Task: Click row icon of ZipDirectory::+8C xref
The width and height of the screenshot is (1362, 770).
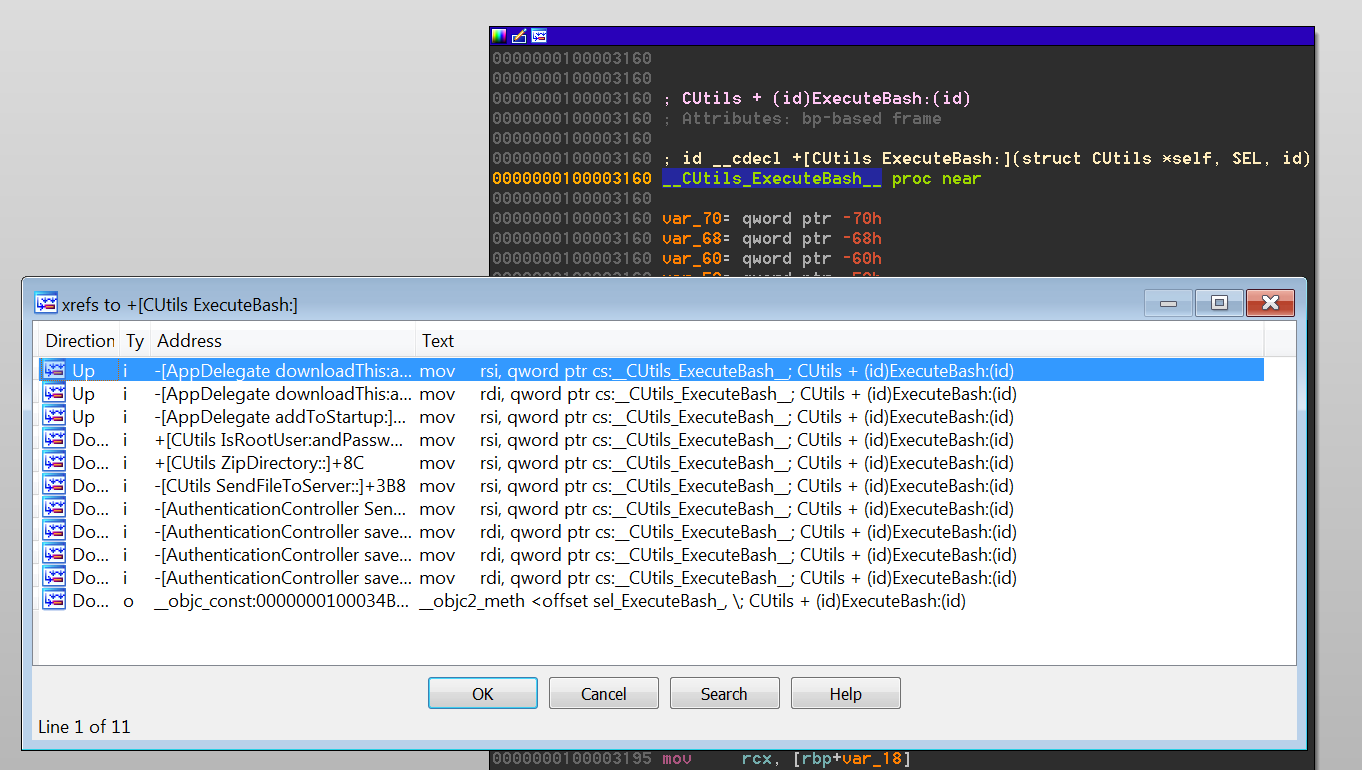Action: coord(54,463)
